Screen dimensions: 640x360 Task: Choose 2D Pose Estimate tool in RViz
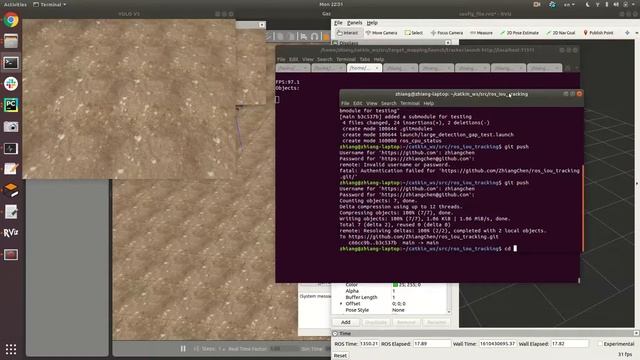click(519, 33)
